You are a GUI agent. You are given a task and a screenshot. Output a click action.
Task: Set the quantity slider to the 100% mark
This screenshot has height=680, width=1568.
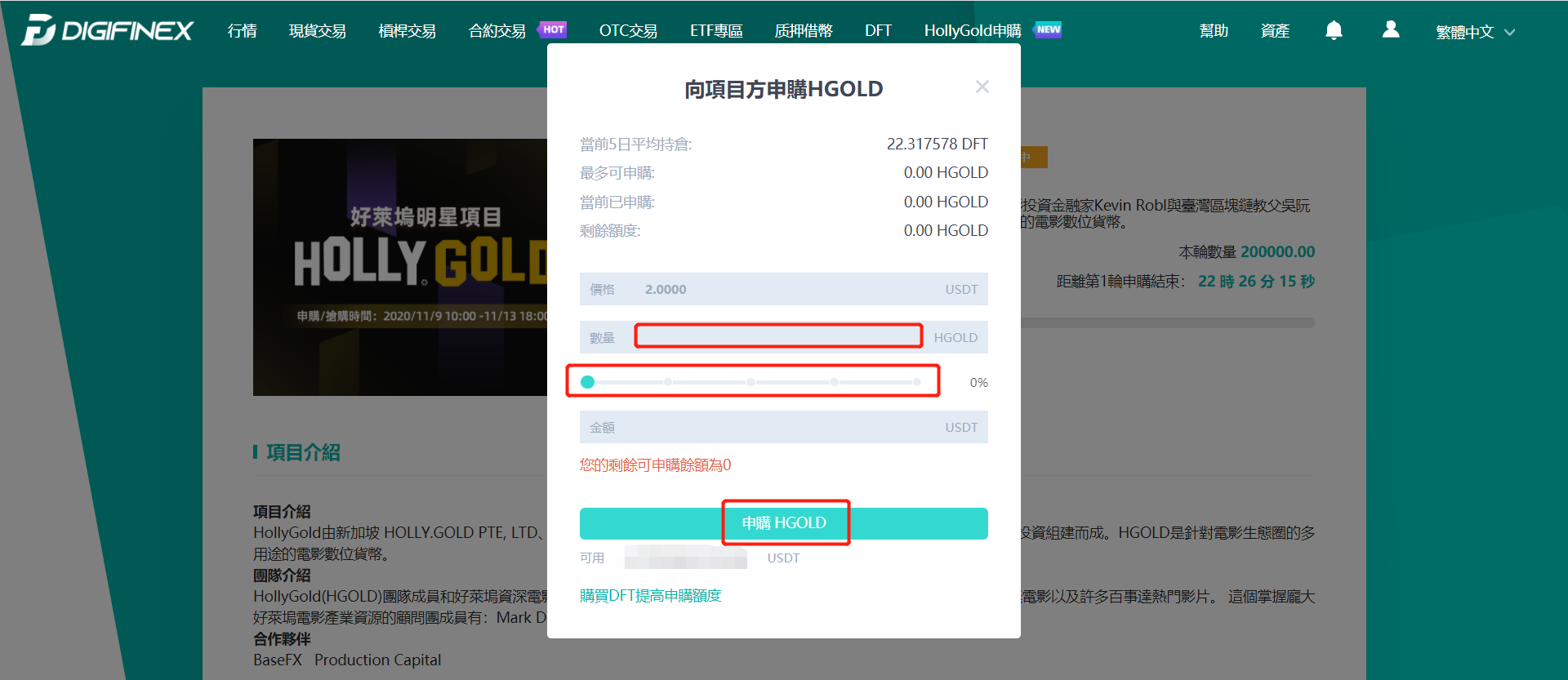click(917, 382)
